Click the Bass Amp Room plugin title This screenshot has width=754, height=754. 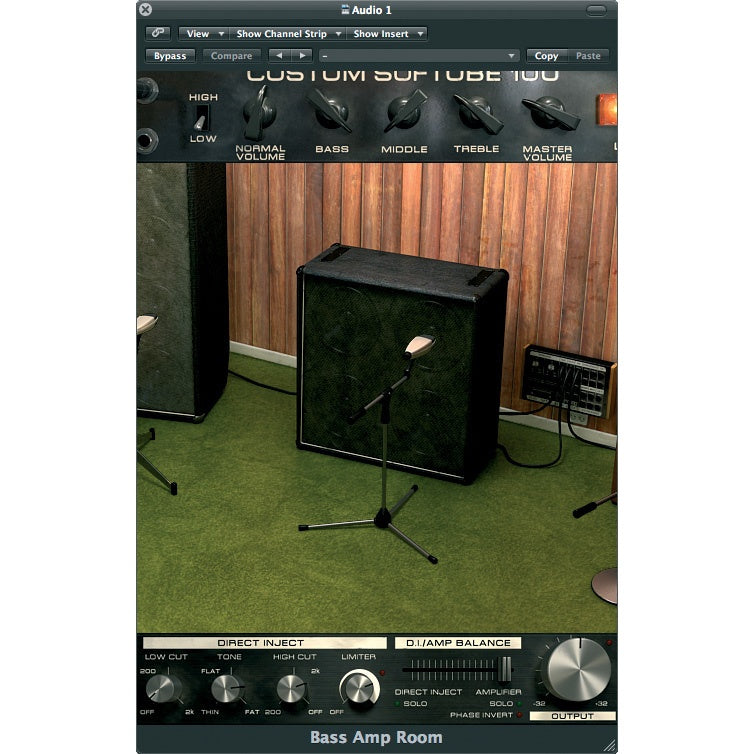377,737
